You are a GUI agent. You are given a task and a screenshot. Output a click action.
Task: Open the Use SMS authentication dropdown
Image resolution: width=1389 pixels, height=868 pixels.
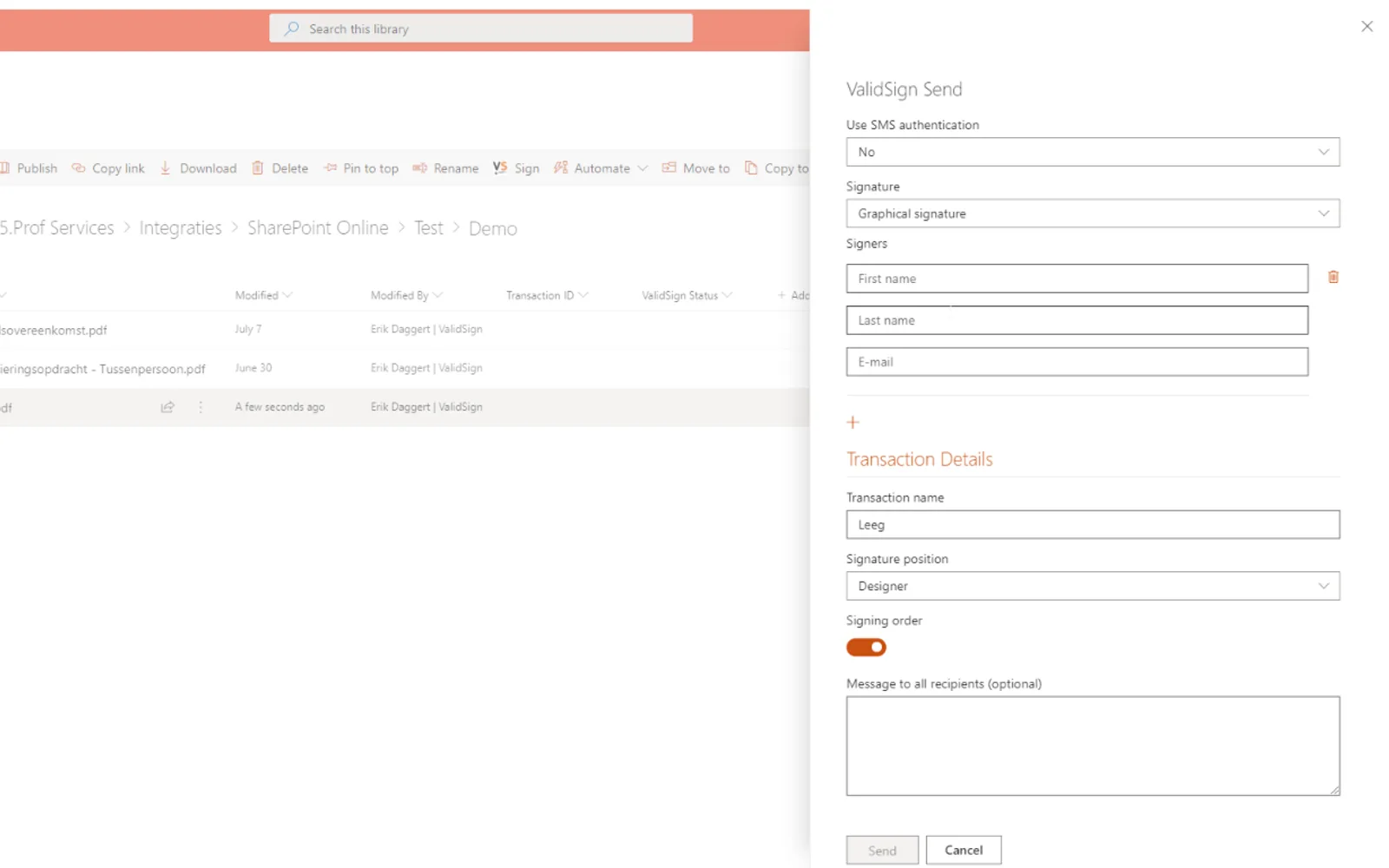coord(1093,152)
